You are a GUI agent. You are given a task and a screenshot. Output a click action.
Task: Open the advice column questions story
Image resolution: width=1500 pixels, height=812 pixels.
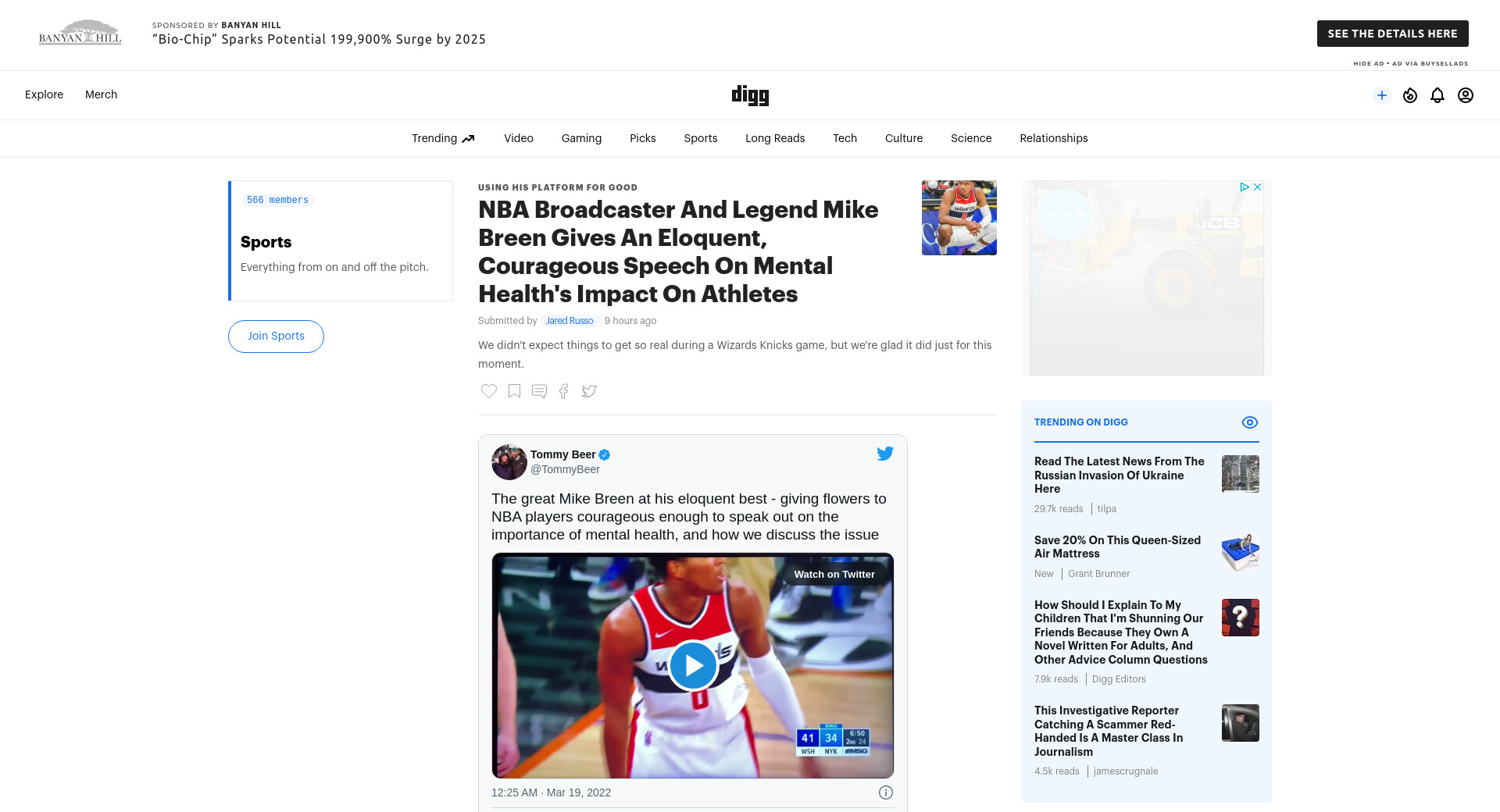(x=1121, y=632)
